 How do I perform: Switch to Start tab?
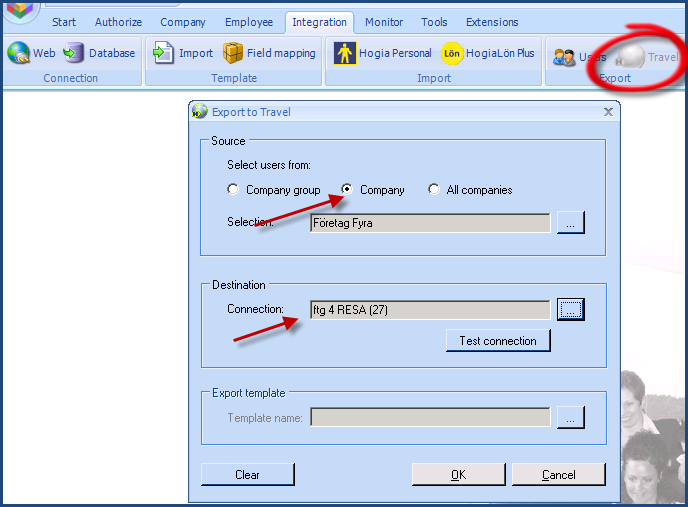pos(64,22)
